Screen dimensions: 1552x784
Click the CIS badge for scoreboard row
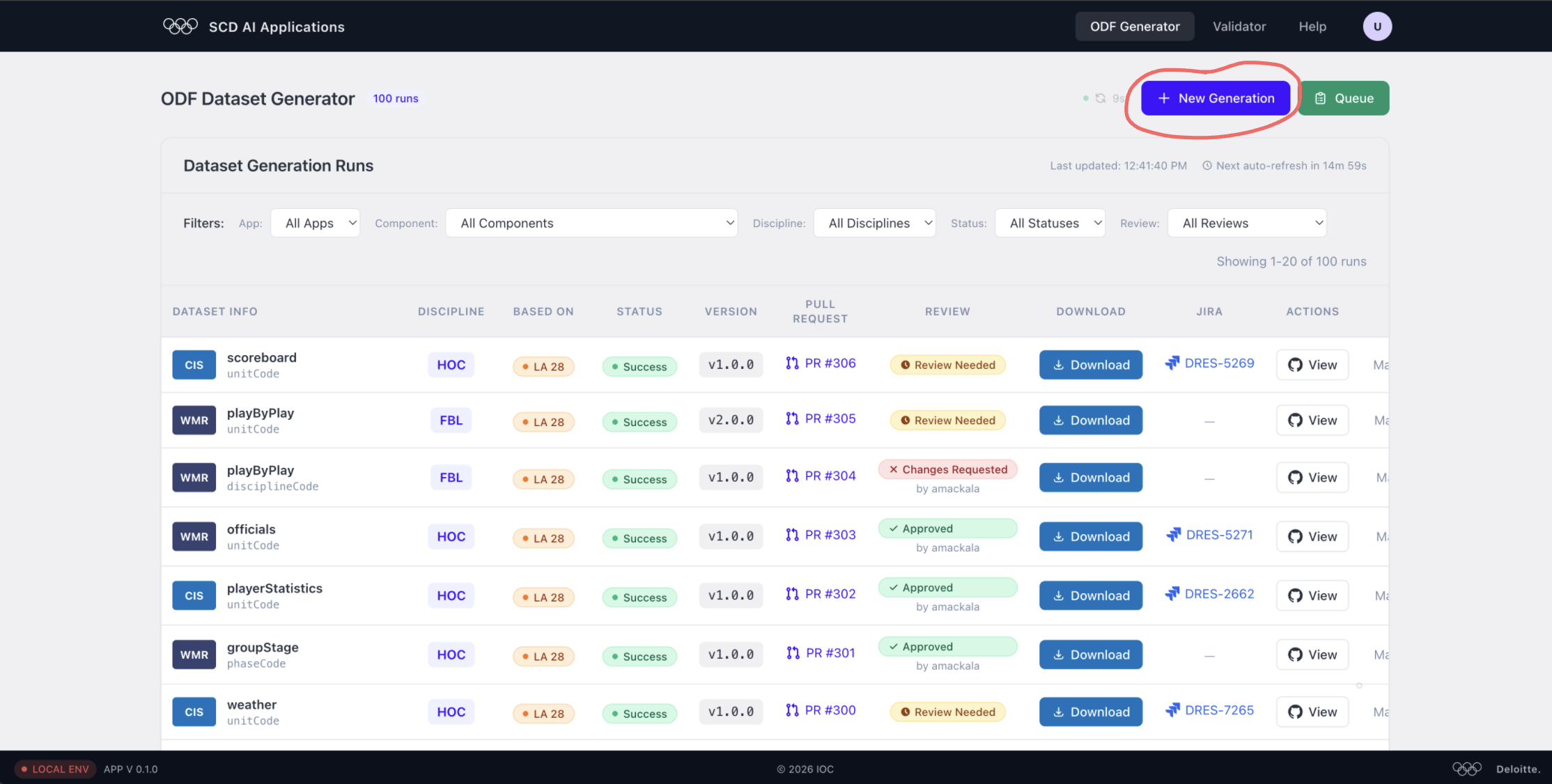point(194,365)
